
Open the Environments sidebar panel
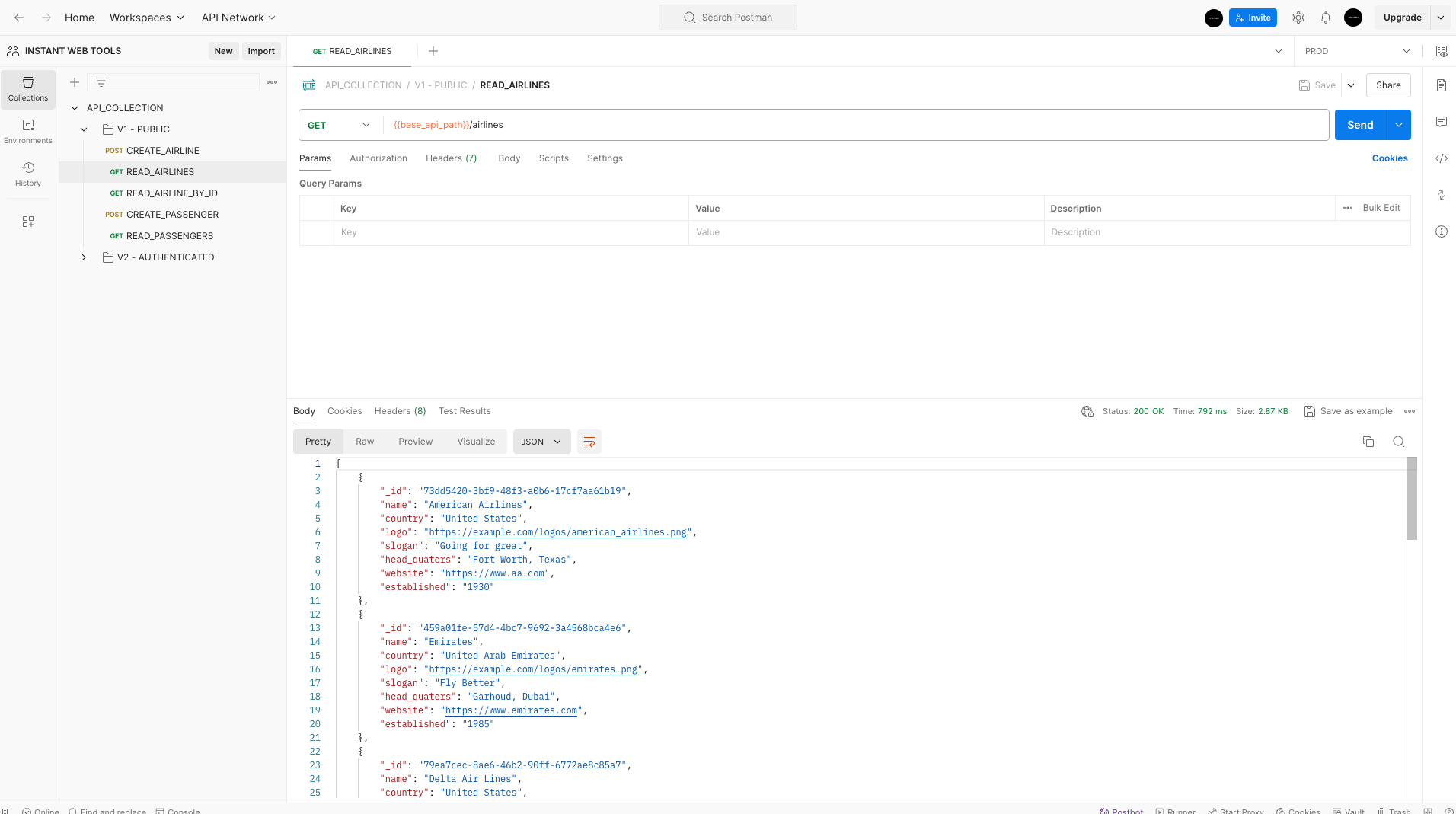pos(28,132)
